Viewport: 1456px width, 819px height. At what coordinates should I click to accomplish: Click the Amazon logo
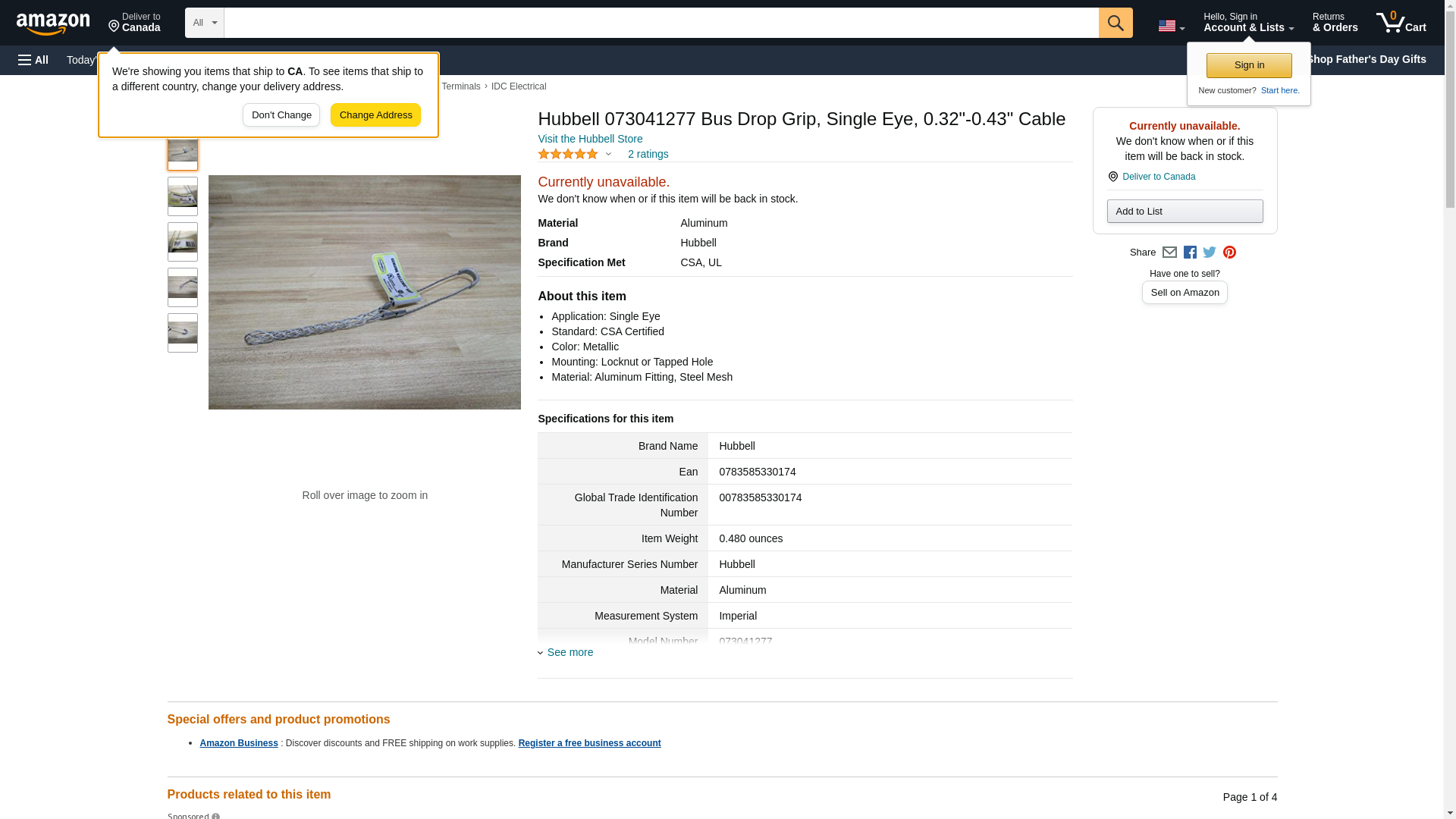[53, 24]
